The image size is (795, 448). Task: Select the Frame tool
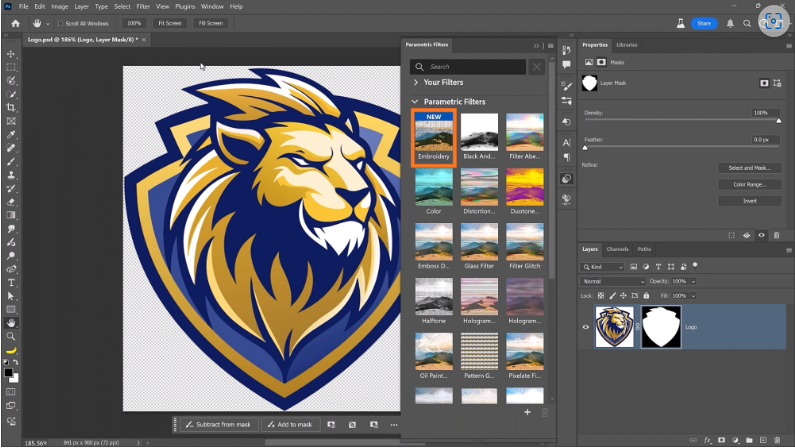[11, 121]
